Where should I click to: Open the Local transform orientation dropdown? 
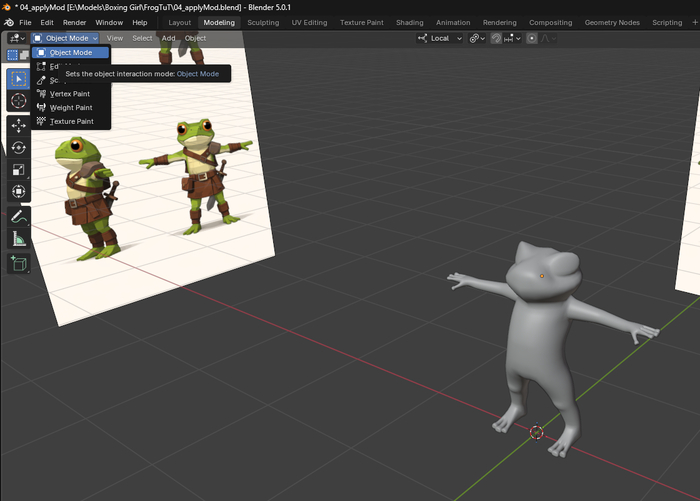point(440,38)
